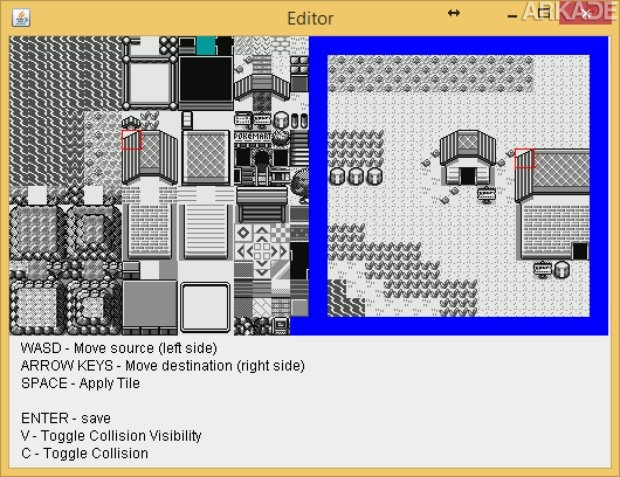
Task: Click the "C - Toggle Collision" line
Action: coord(85,453)
